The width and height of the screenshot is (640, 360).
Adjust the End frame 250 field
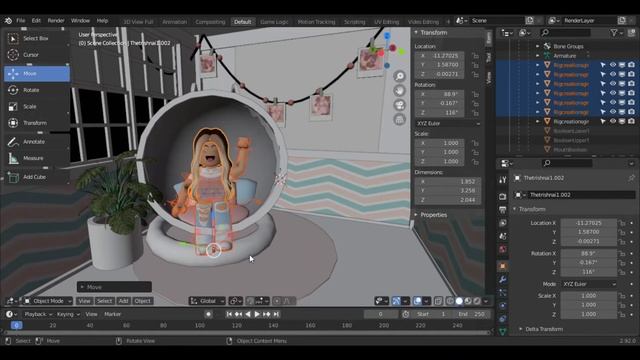(472, 314)
